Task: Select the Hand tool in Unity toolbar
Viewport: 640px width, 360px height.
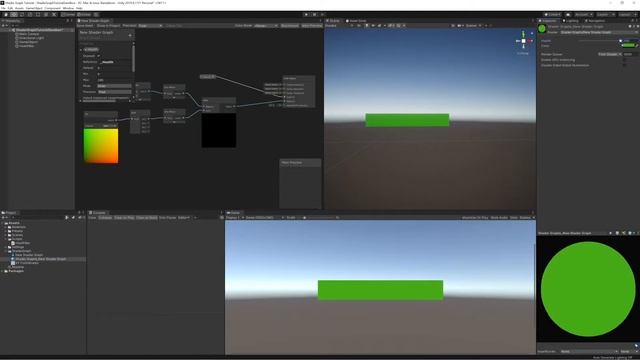Action: click(6, 14)
